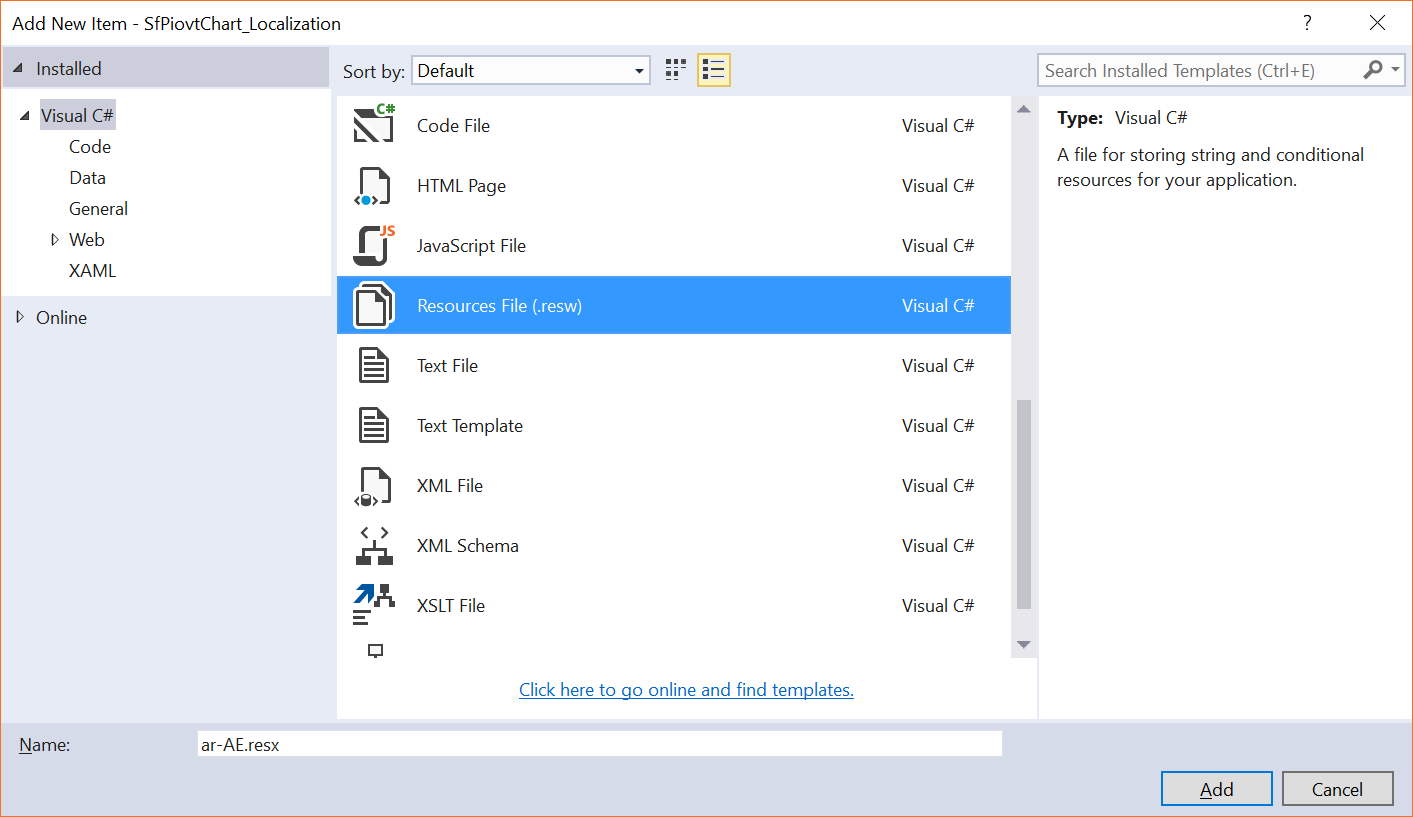This screenshot has width=1413, height=817.
Task: Select the Text File template icon
Action: click(374, 365)
